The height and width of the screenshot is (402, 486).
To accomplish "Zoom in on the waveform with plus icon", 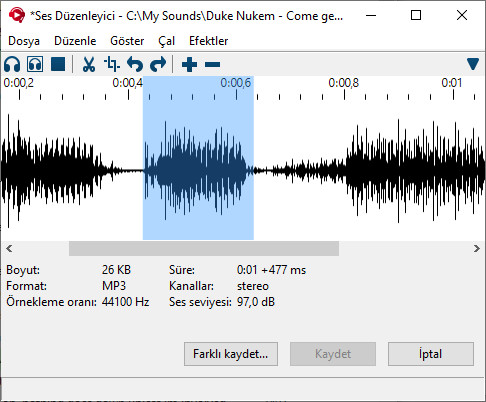I will tap(189, 64).
